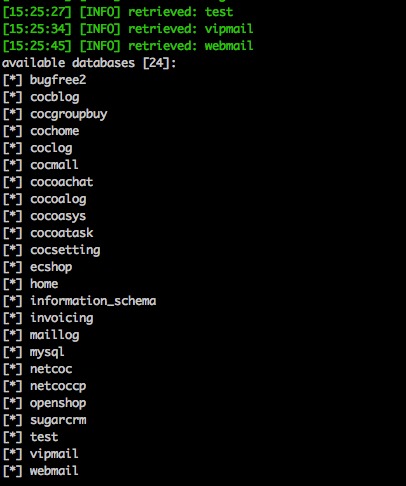Click the 'available databases [24]:' header text
406x486 pixels.
[x=89, y=63]
